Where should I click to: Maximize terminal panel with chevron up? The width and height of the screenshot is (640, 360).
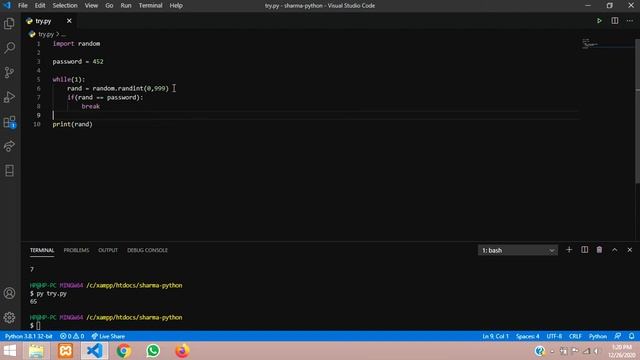615,250
